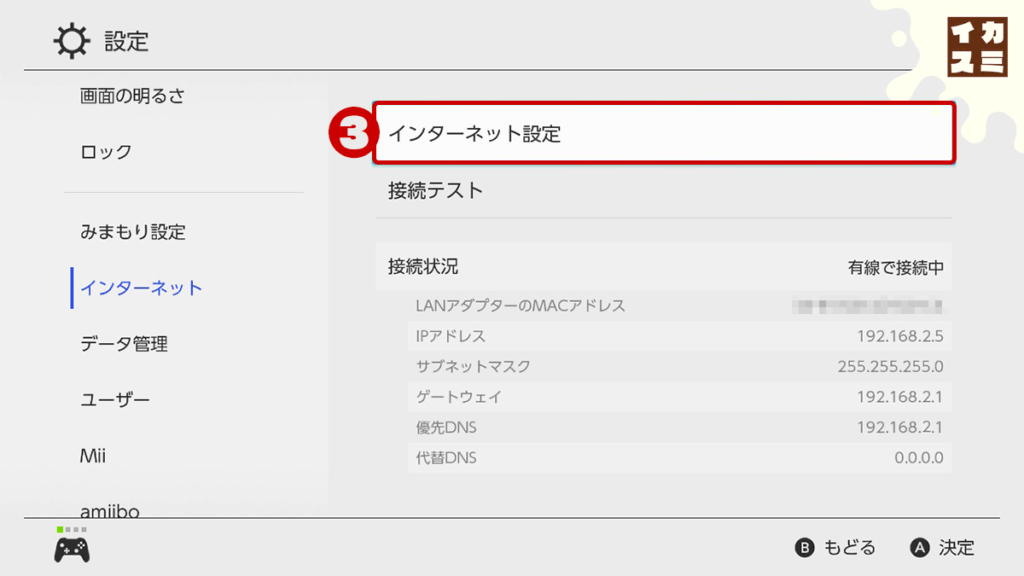The width and height of the screenshot is (1024, 576).
Task: Click the IPアドレス row
Action: 679,336
